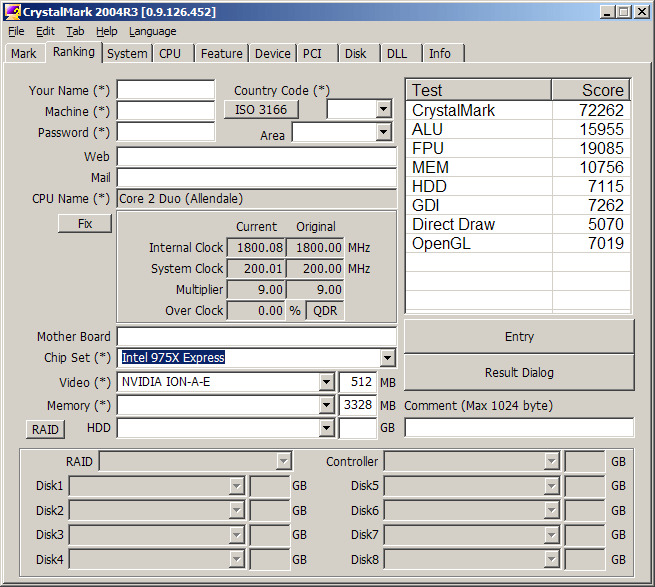The image size is (655, 587).
Task: Click the Web address input field
Action: [256, 157]
